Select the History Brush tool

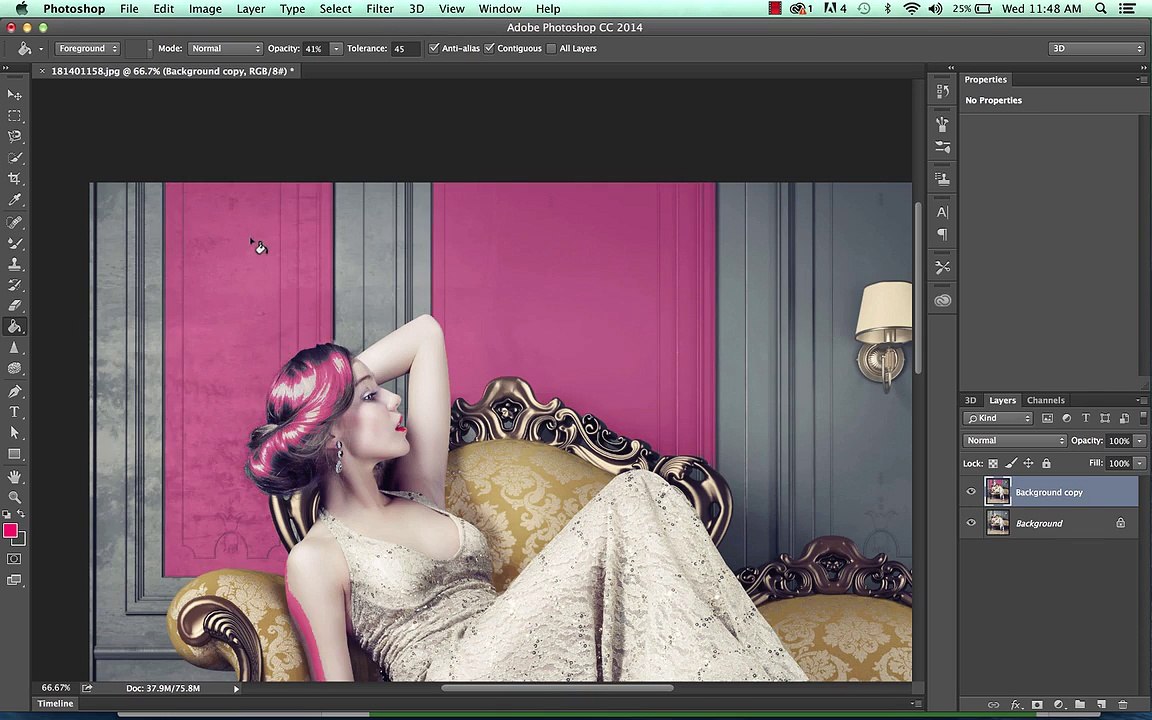14,285
